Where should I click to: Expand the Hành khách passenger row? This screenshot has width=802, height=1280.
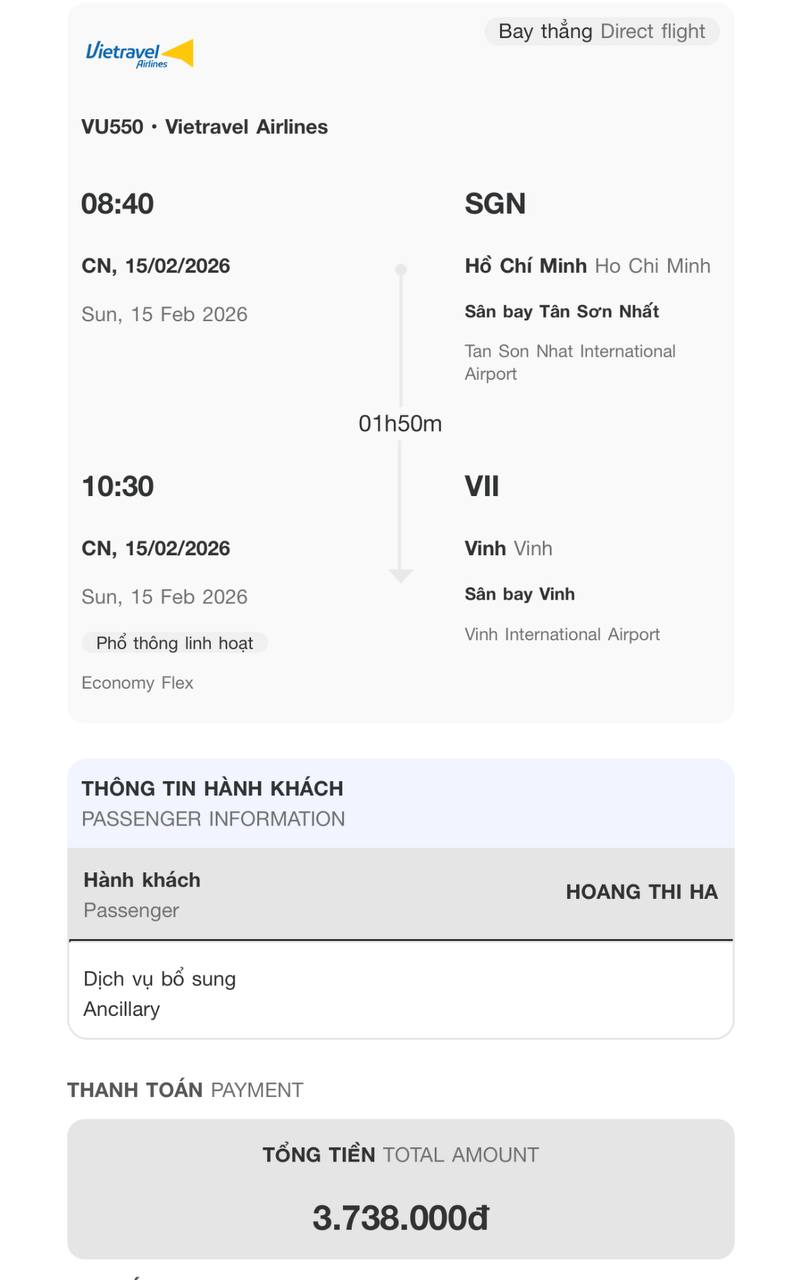(x=400, y=894)
